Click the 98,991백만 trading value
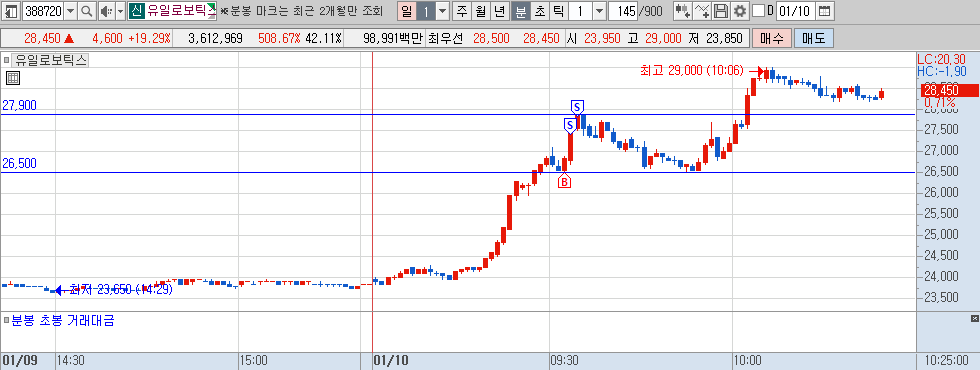The width and height of the screenshot is (980, 370). pyautogui.click(x=392, y=39)
